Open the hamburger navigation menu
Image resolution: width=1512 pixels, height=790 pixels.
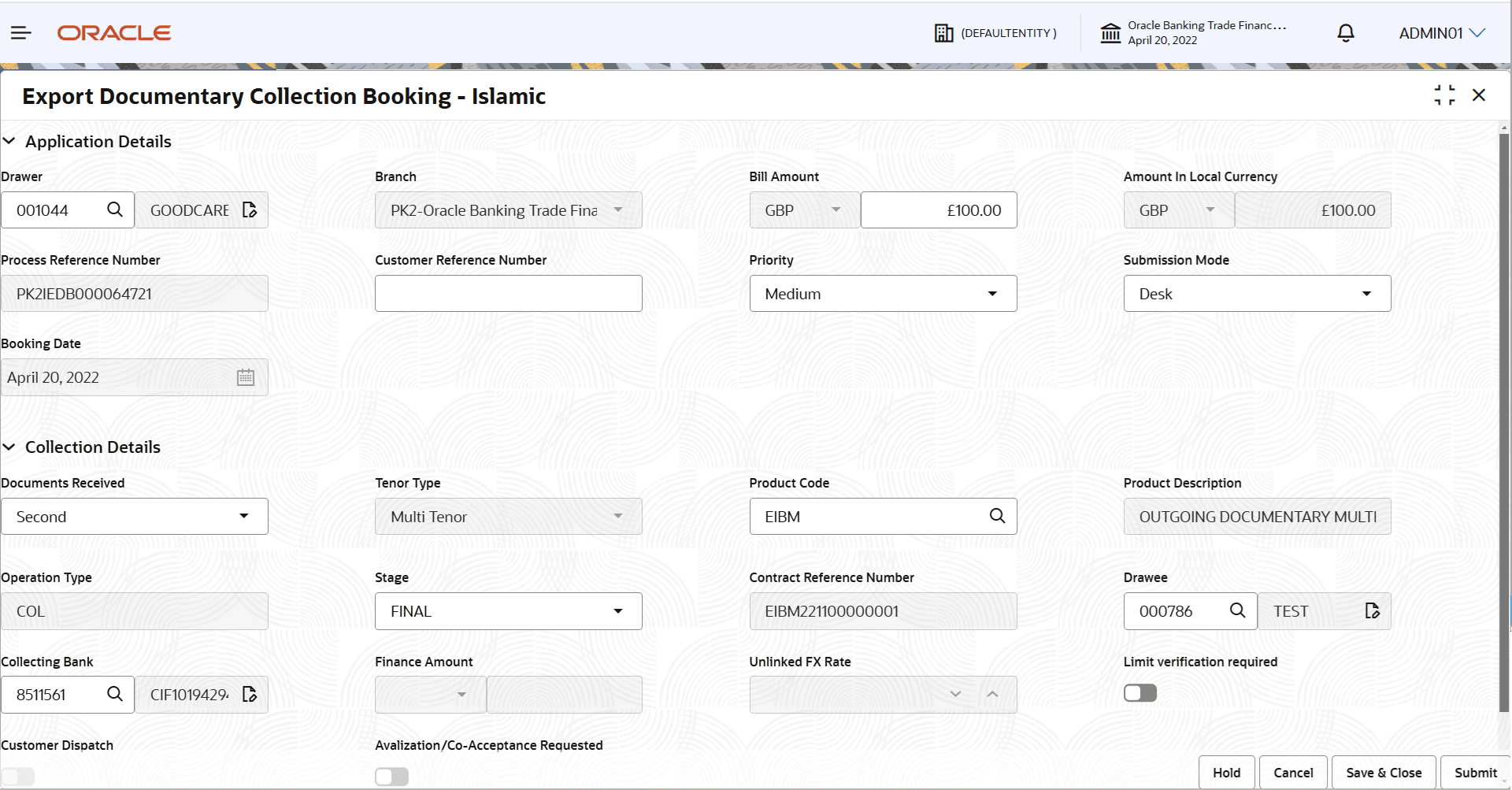coord(21,33)
